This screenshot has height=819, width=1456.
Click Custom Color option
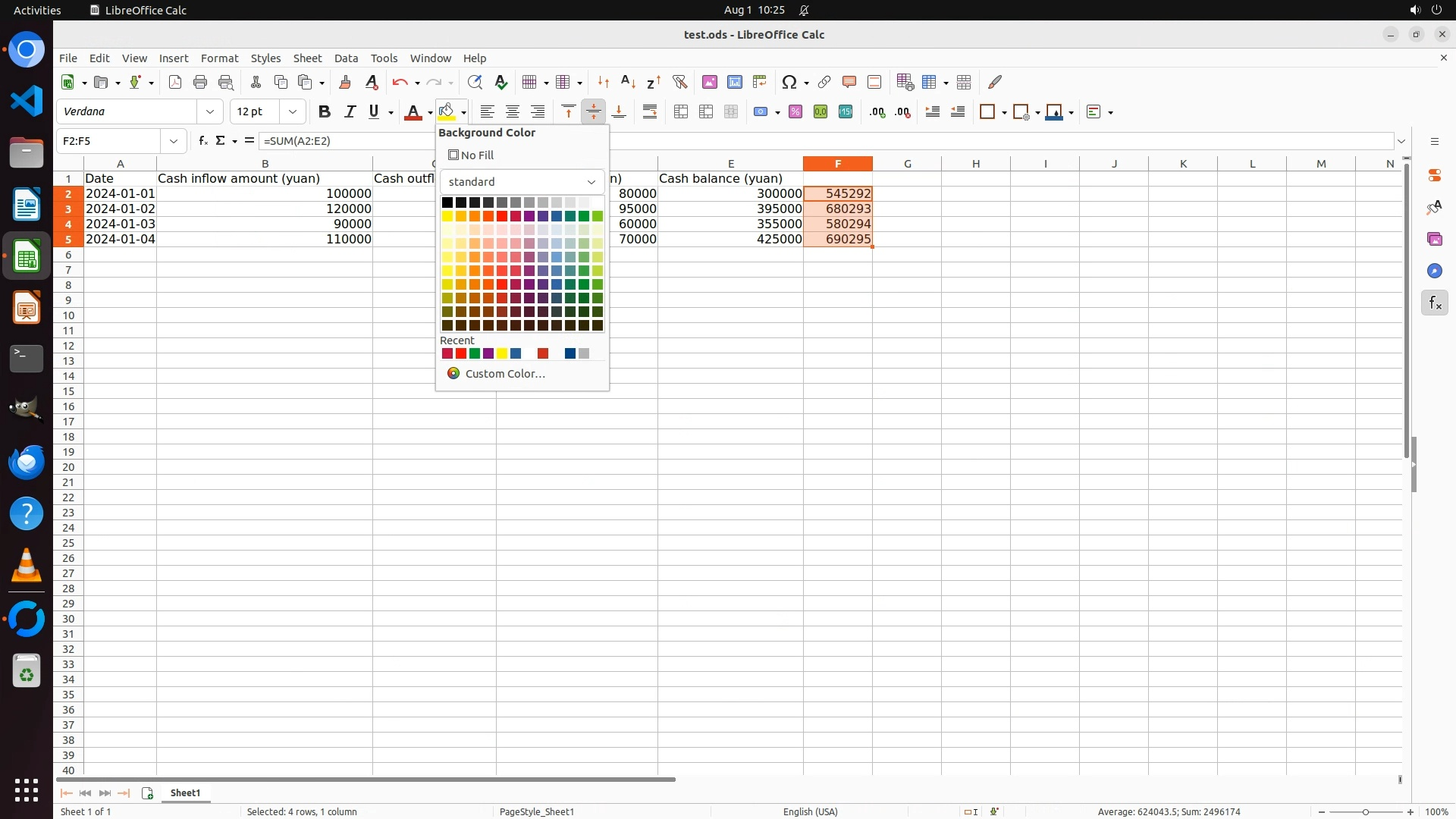tap(504, 374)
